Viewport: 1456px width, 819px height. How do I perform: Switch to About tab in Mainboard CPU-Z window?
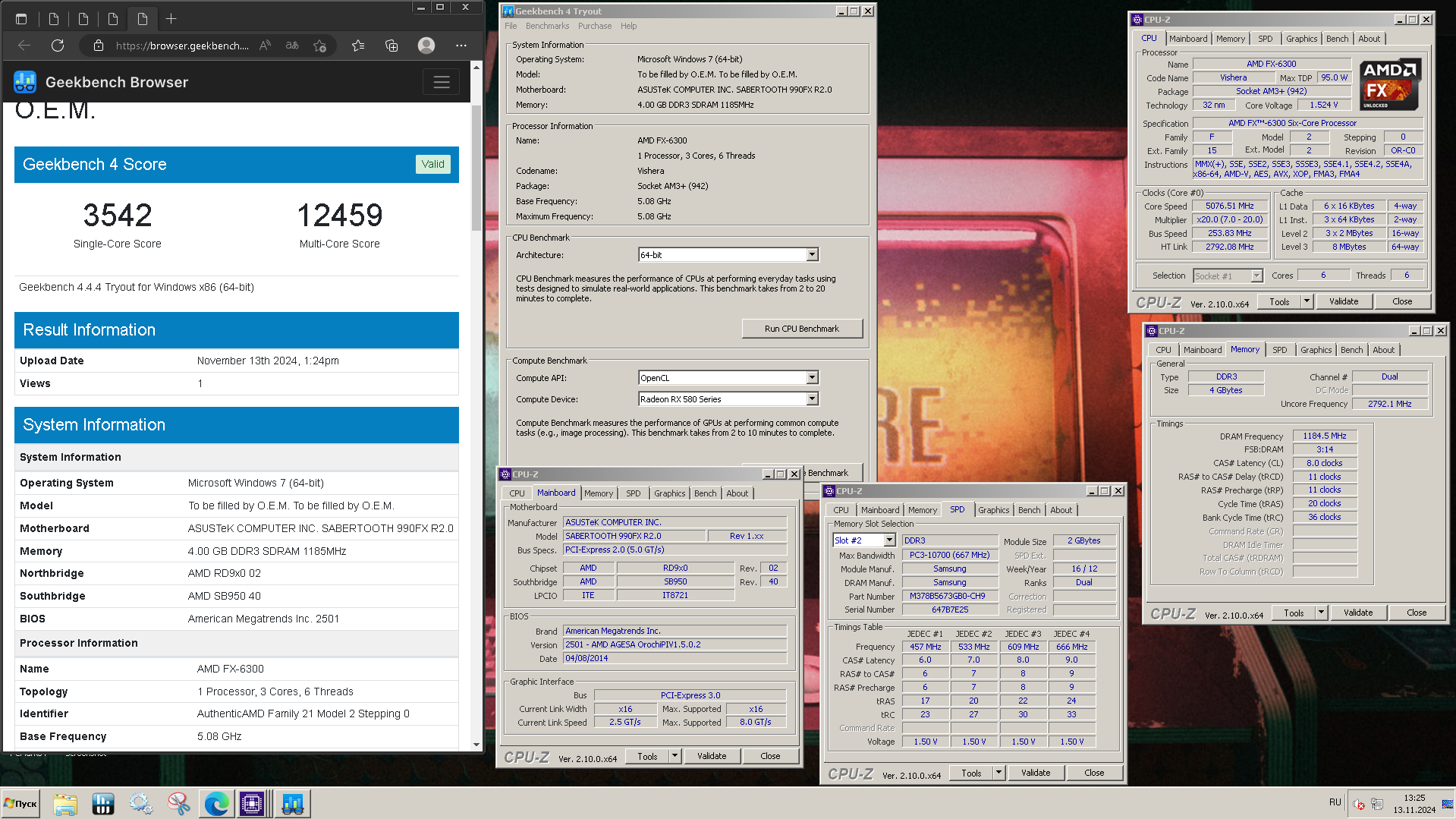click(x=737, y=493)
